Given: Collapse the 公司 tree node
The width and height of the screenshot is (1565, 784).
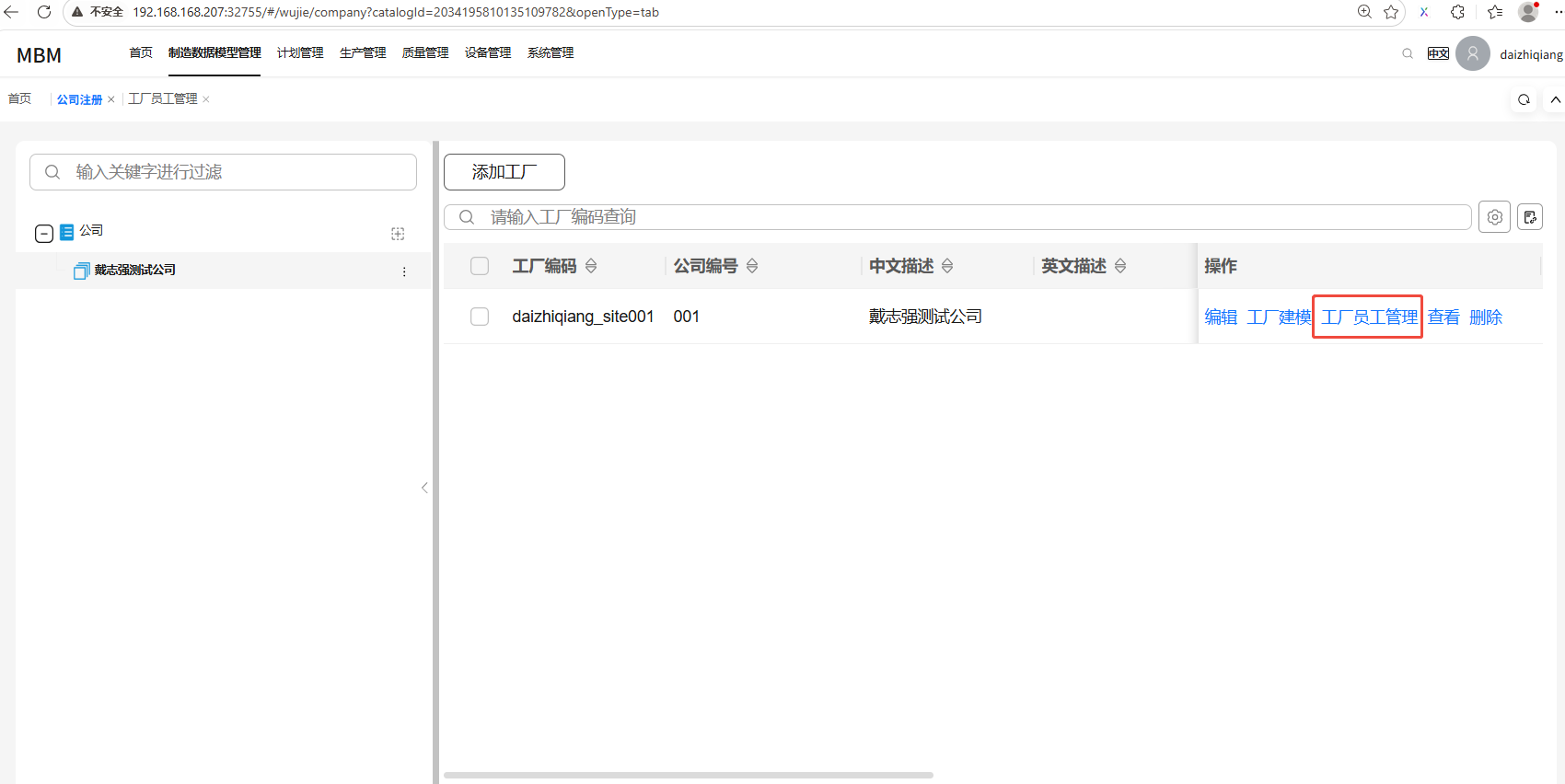Looking at the screenshot, I should pyautogui.click(x=43, y=233).
